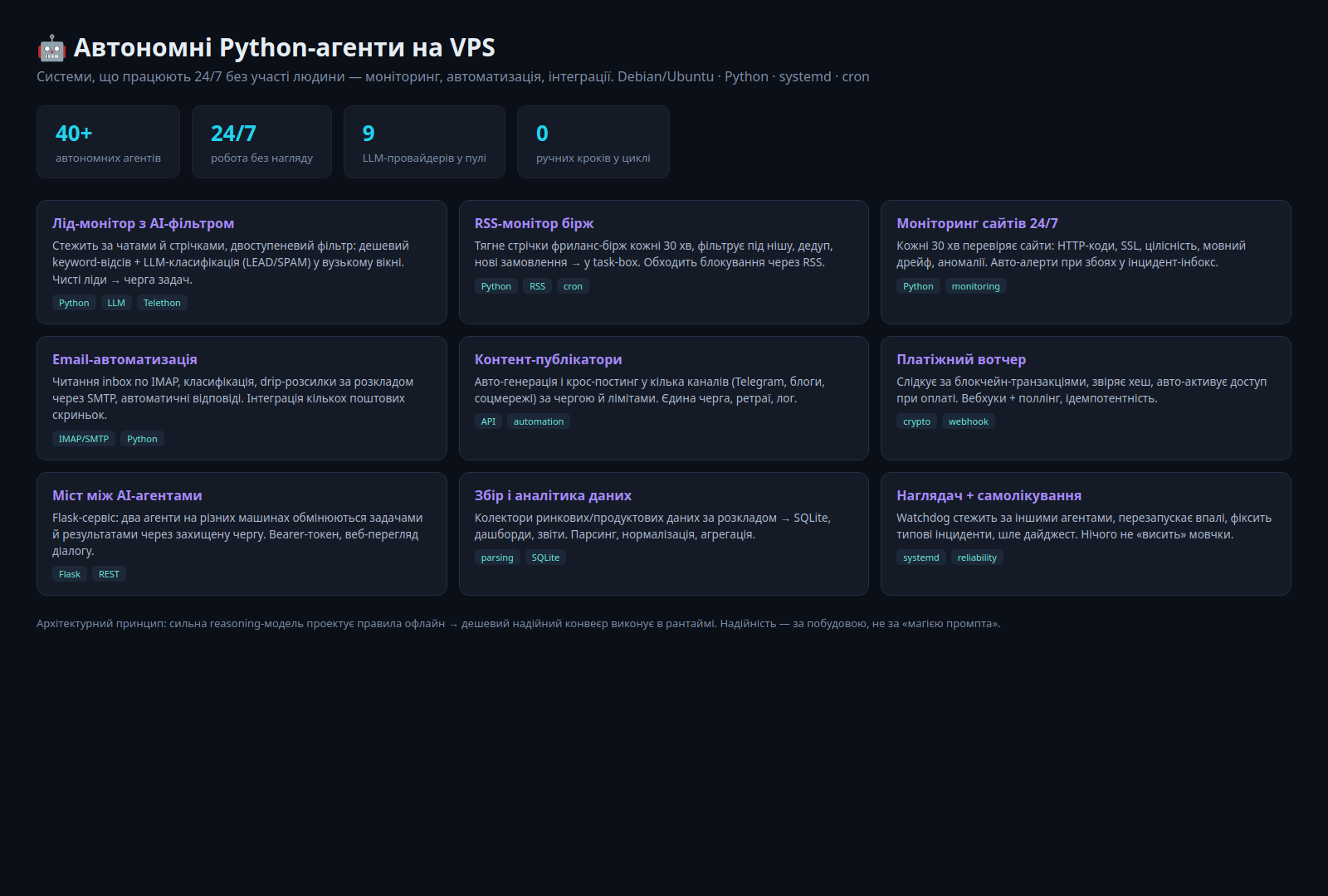
Task: Click the Python tag in Email-автоматизація card
Action: [x=142, y=439]
